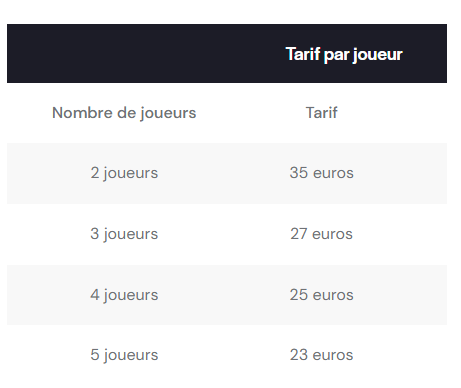This screenshot has height=388, width=461.
Task: Select the "5 joueurs" row label
Action: [x=124, y=355]
